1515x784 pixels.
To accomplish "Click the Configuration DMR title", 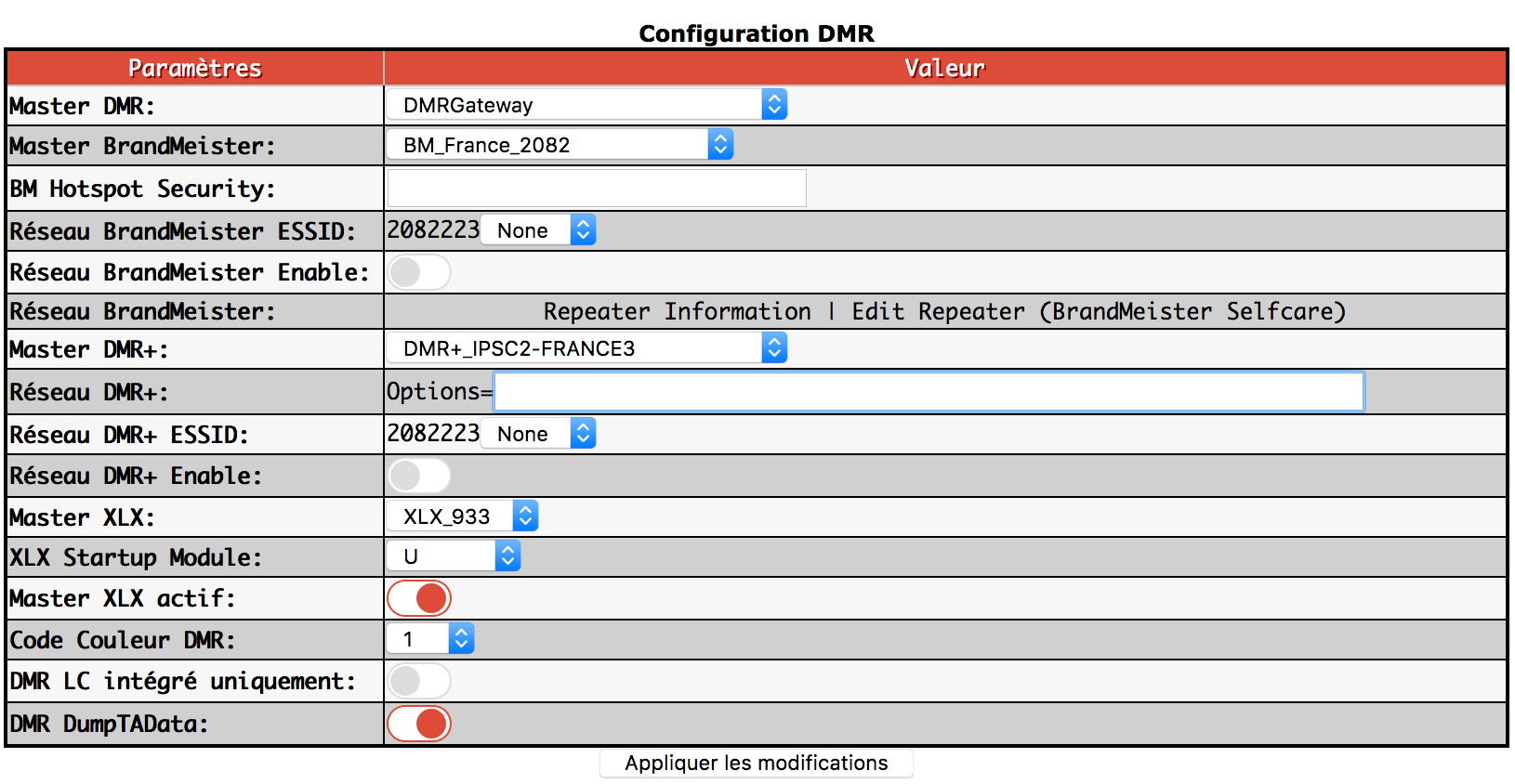I will pos(757,33).
